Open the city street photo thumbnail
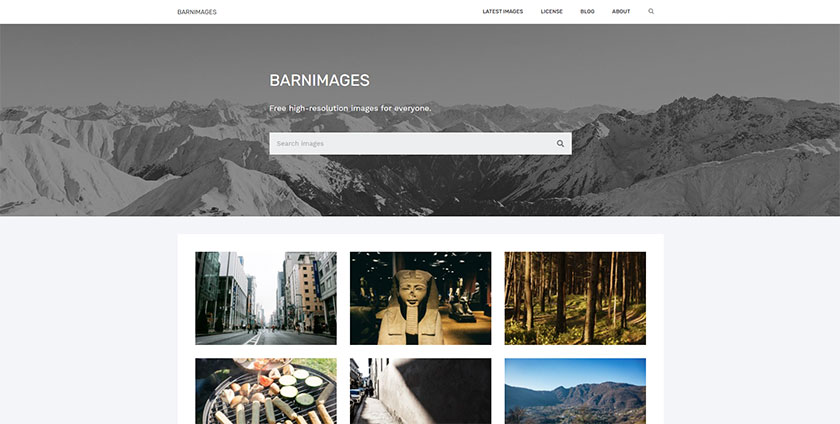The image size is (840, 424). click(266, 298)
